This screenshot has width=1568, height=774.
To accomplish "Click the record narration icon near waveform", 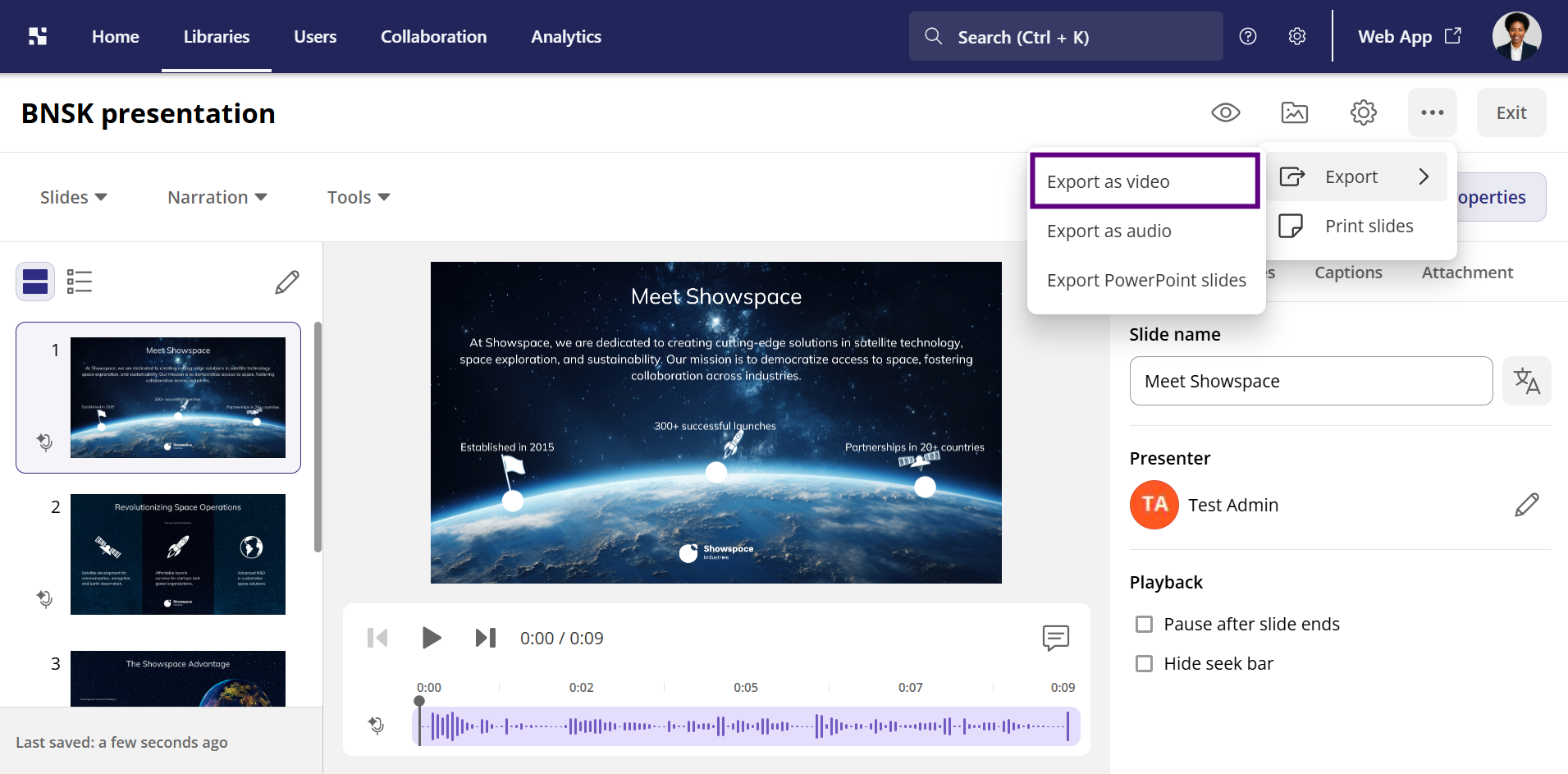I will click(x=376, y=726).
